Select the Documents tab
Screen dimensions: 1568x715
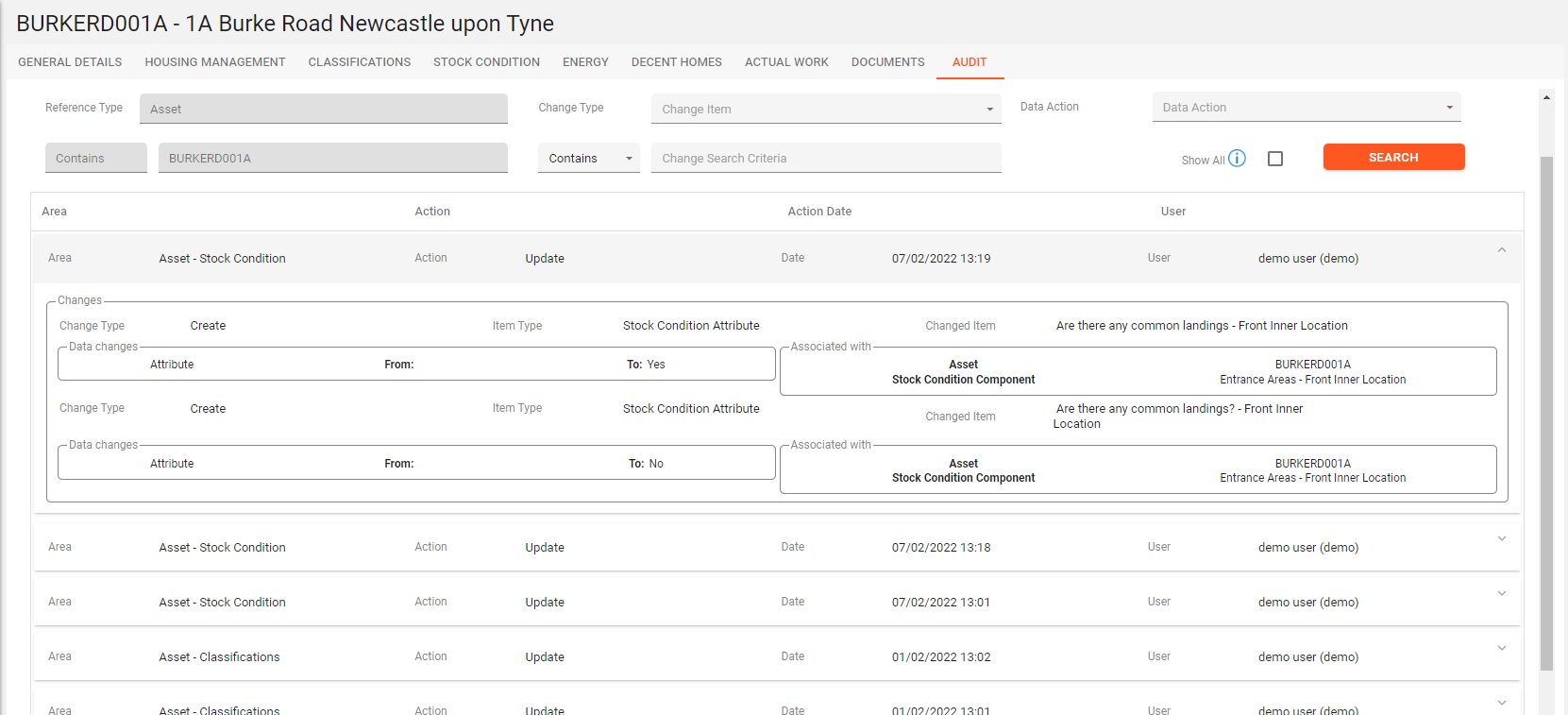887,62
